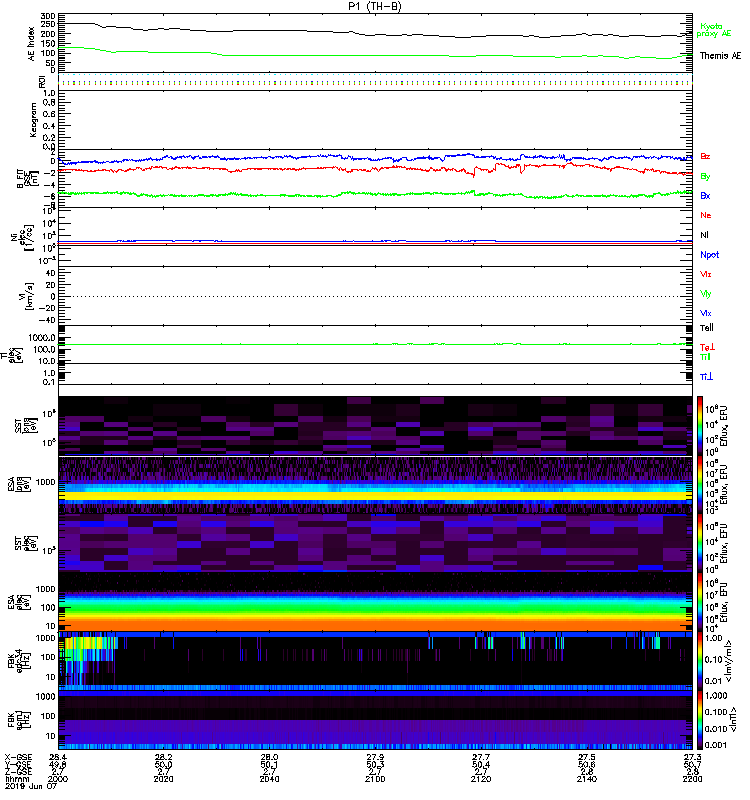The height and width of the screenshot is (800, 750).
Task: Select the green By legend label
Action: pos(705,177)
